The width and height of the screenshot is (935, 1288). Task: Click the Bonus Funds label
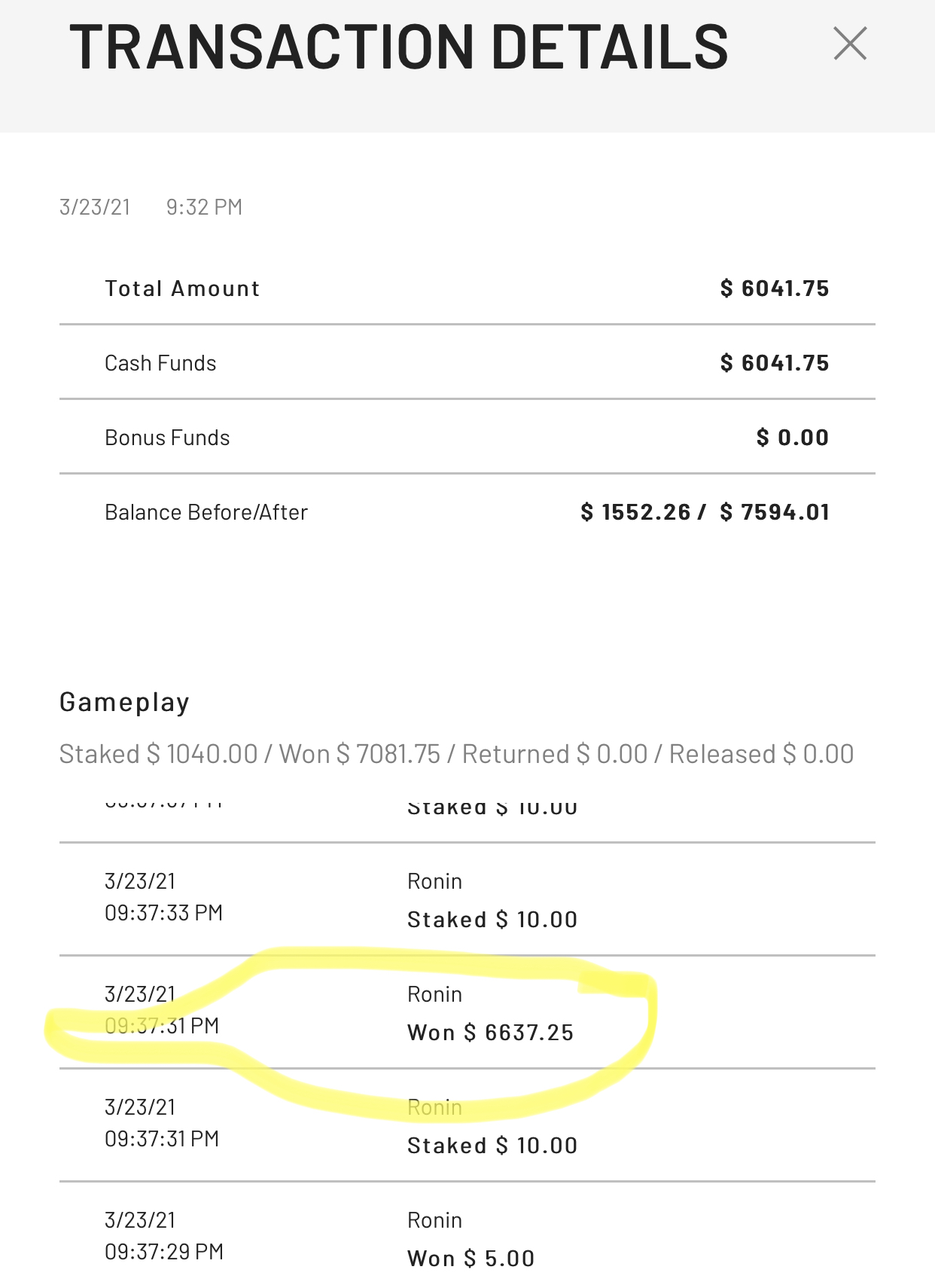tap(167, 438)
